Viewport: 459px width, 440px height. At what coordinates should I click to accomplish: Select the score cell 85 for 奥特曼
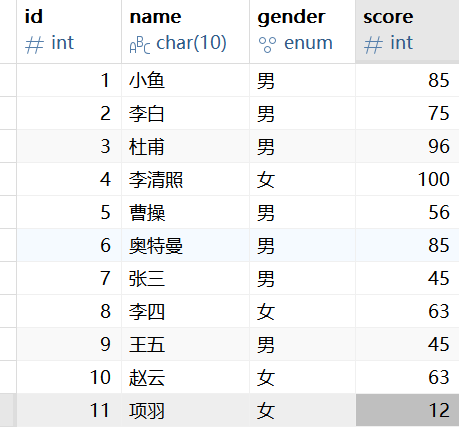tap(407, 245)
